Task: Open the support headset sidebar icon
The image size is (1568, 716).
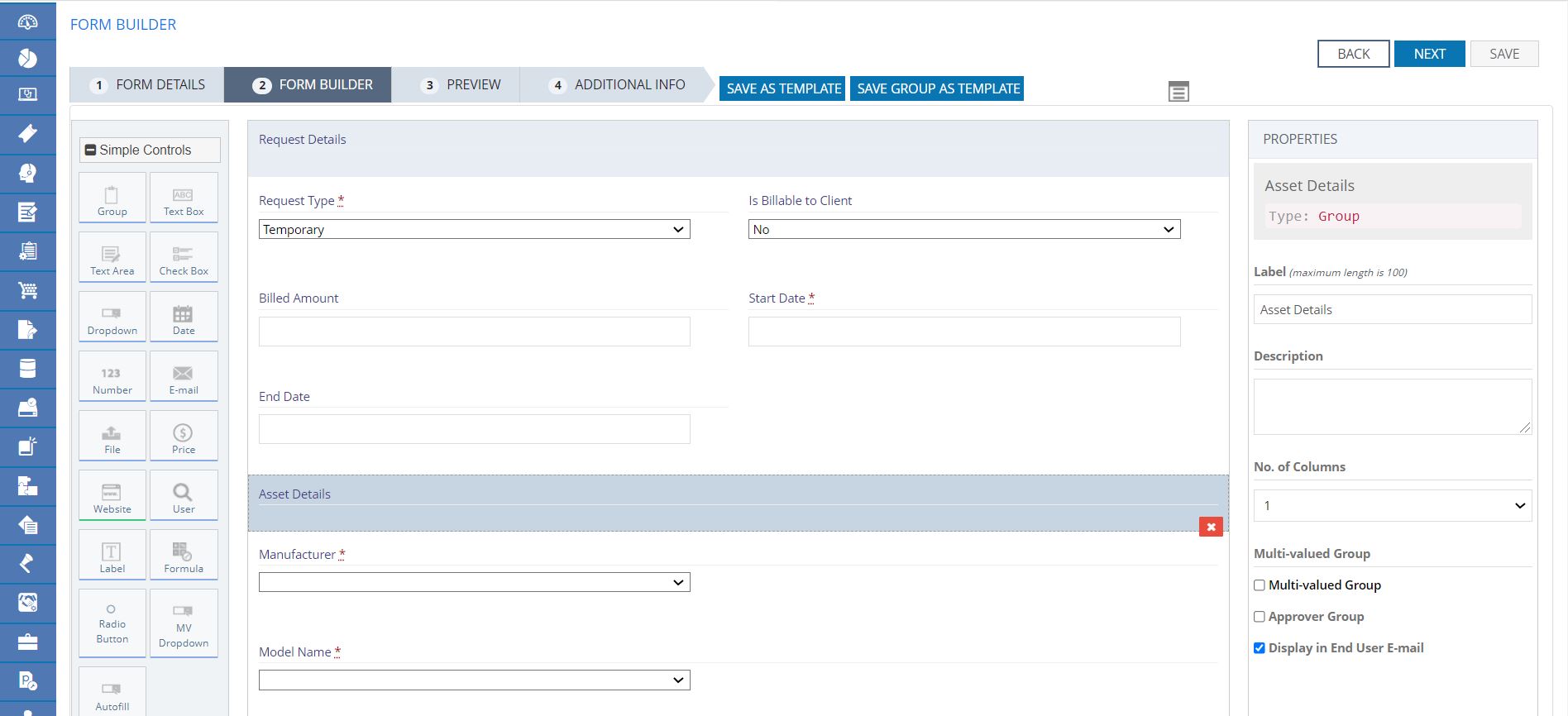Action: click(27, 172)
